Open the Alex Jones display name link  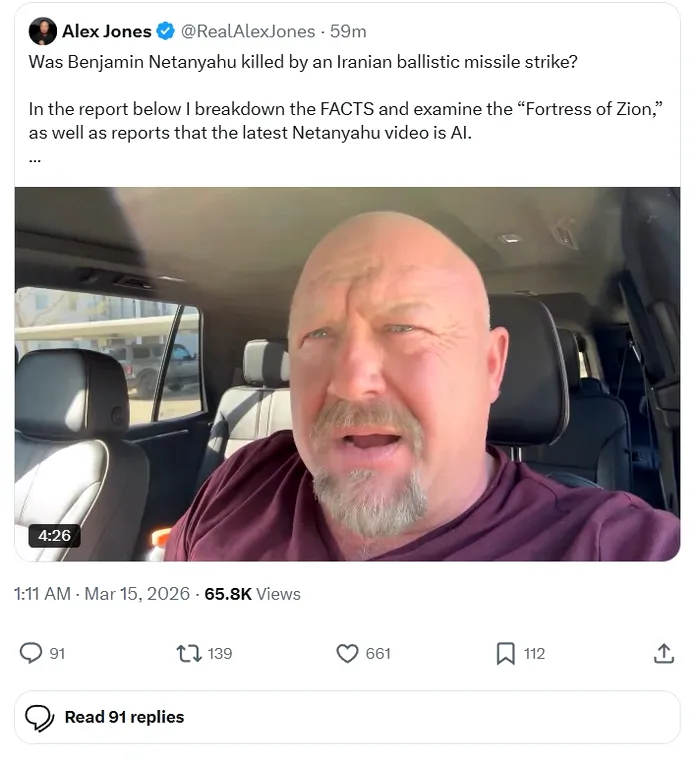107,32
